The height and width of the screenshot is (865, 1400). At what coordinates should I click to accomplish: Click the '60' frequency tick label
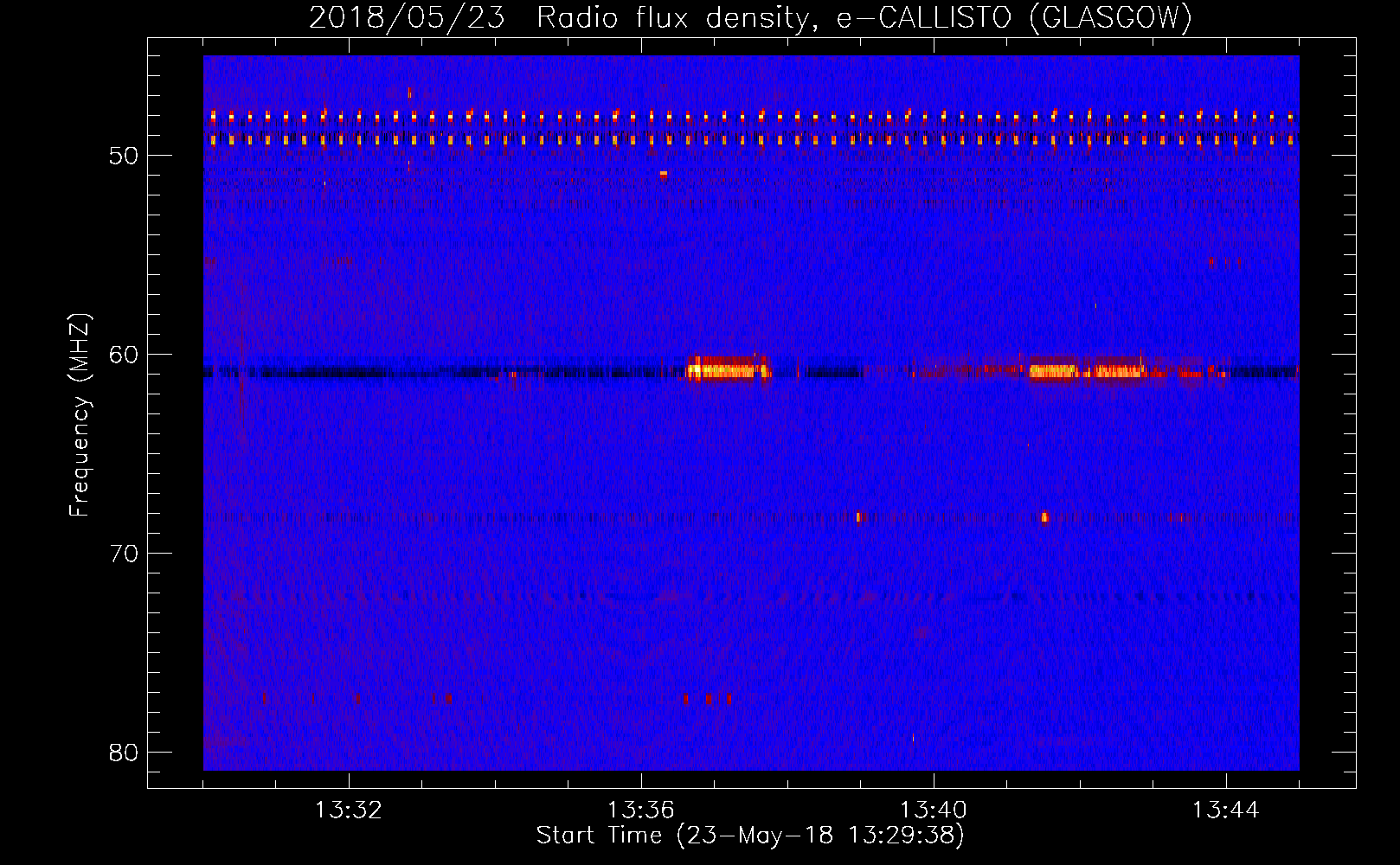coord(125,355)
